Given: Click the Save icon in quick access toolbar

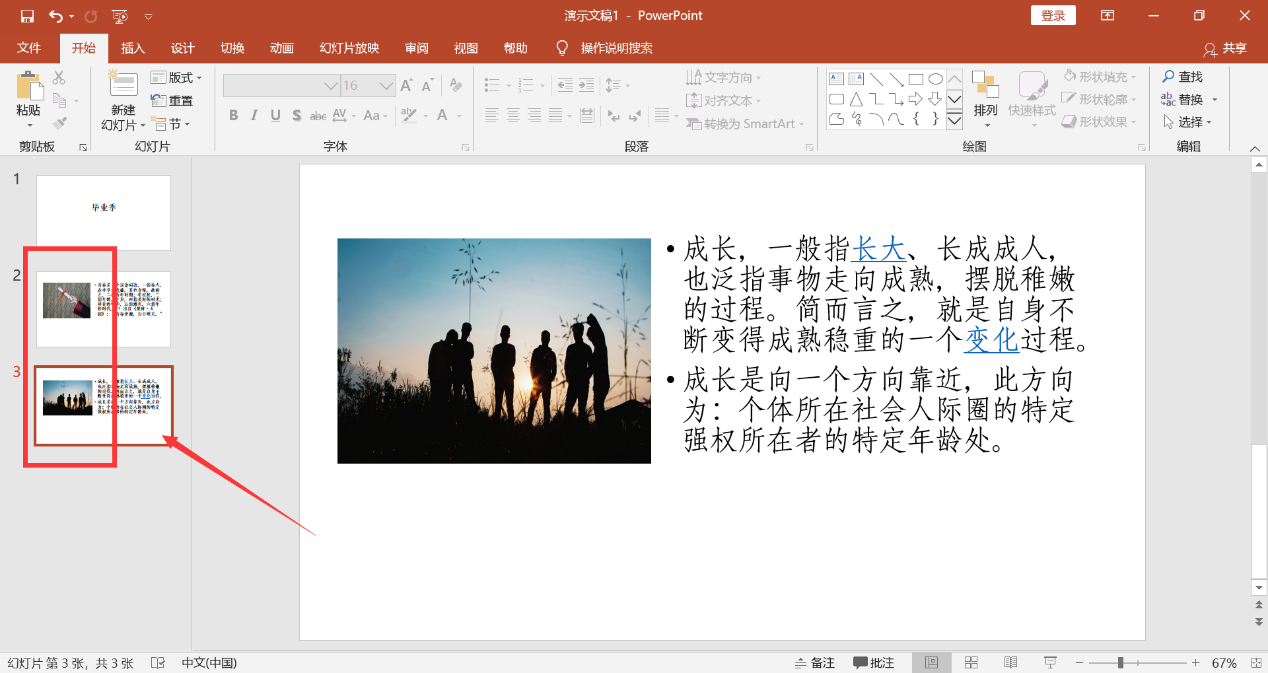Looking at the screenshot, I should pyautogui.click(x=27, y=16).
